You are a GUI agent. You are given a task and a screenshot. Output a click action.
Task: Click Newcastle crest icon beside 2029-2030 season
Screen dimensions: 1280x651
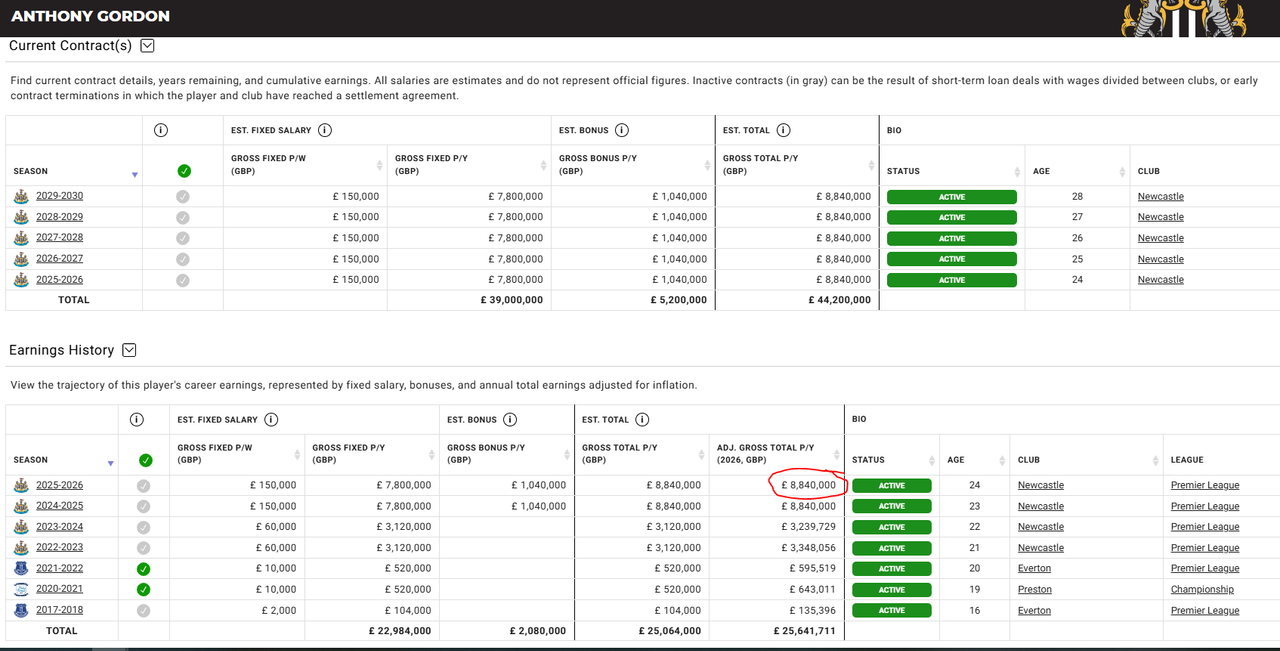click(21, 197)
